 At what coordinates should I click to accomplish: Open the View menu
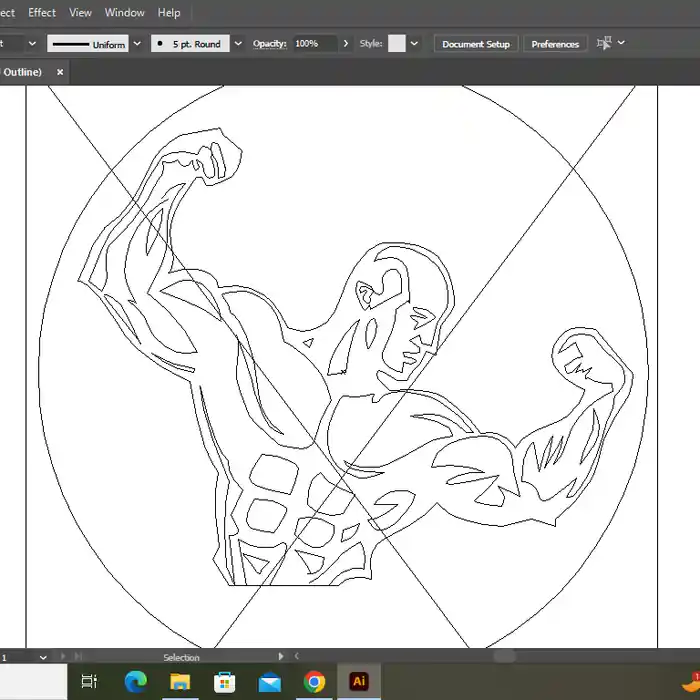[80, 12]
